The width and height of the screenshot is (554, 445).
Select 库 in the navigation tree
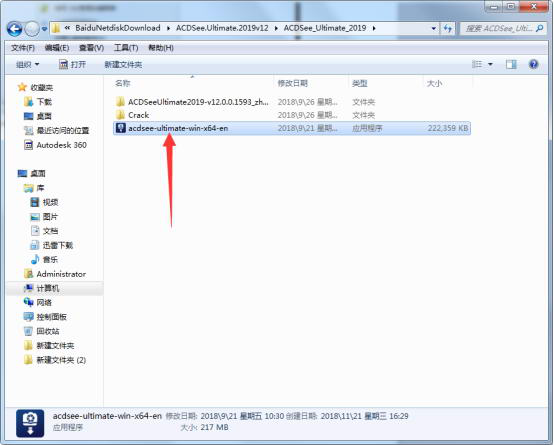pos(40,188)
